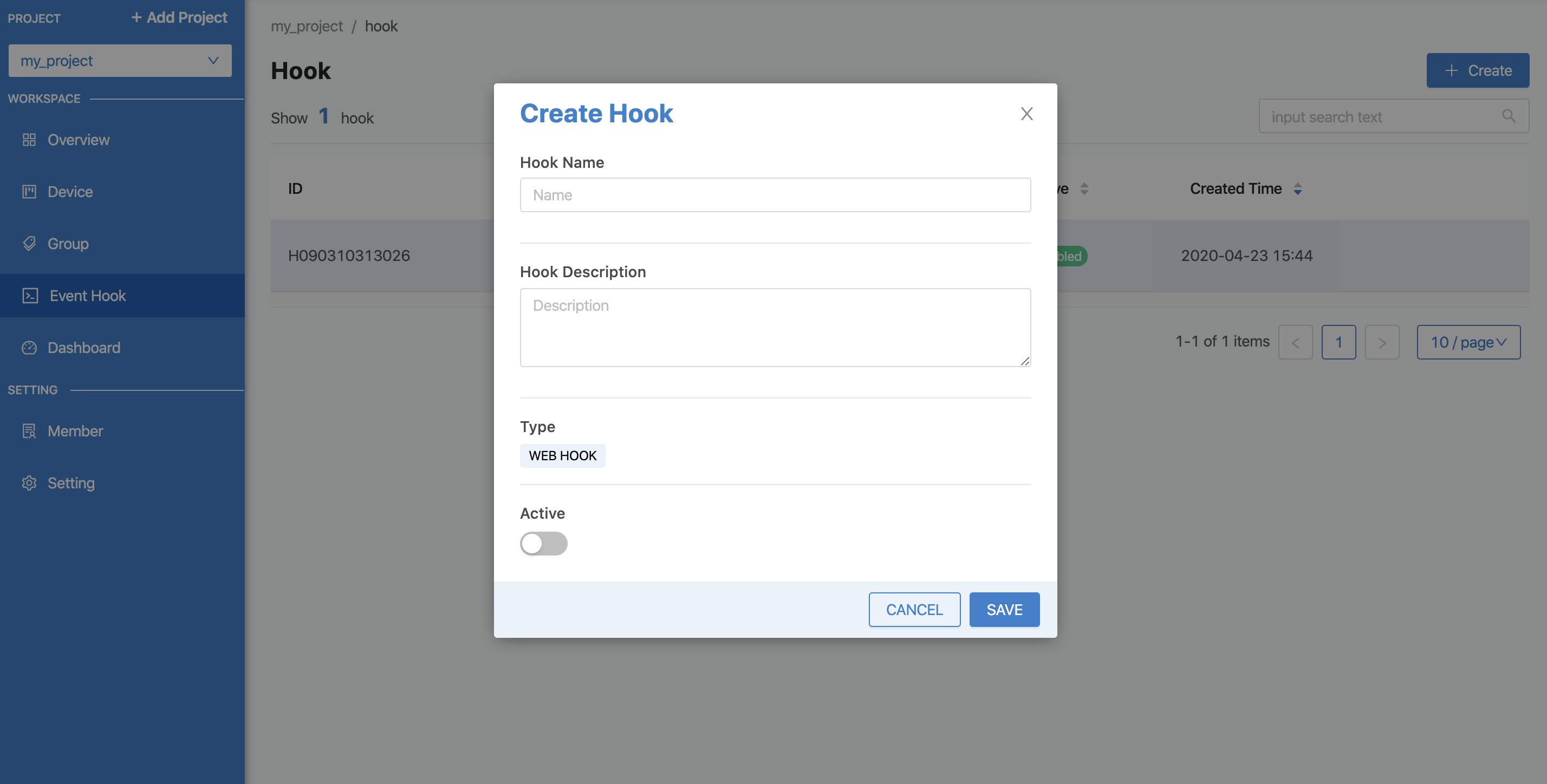Screen dimensions: 1547x784
Task: Click created time 2020-04-23 15:44
Action: point(1247,256)
